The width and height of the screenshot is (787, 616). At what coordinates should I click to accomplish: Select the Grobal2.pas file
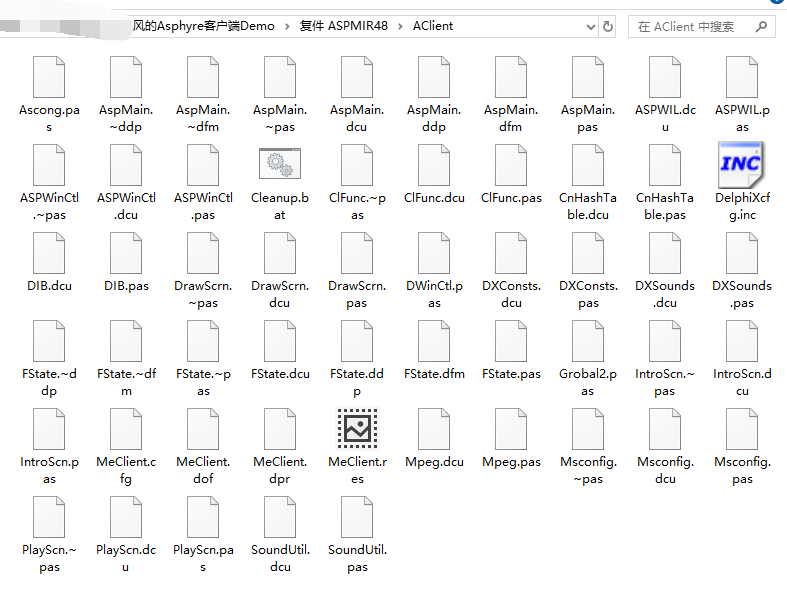588,342
